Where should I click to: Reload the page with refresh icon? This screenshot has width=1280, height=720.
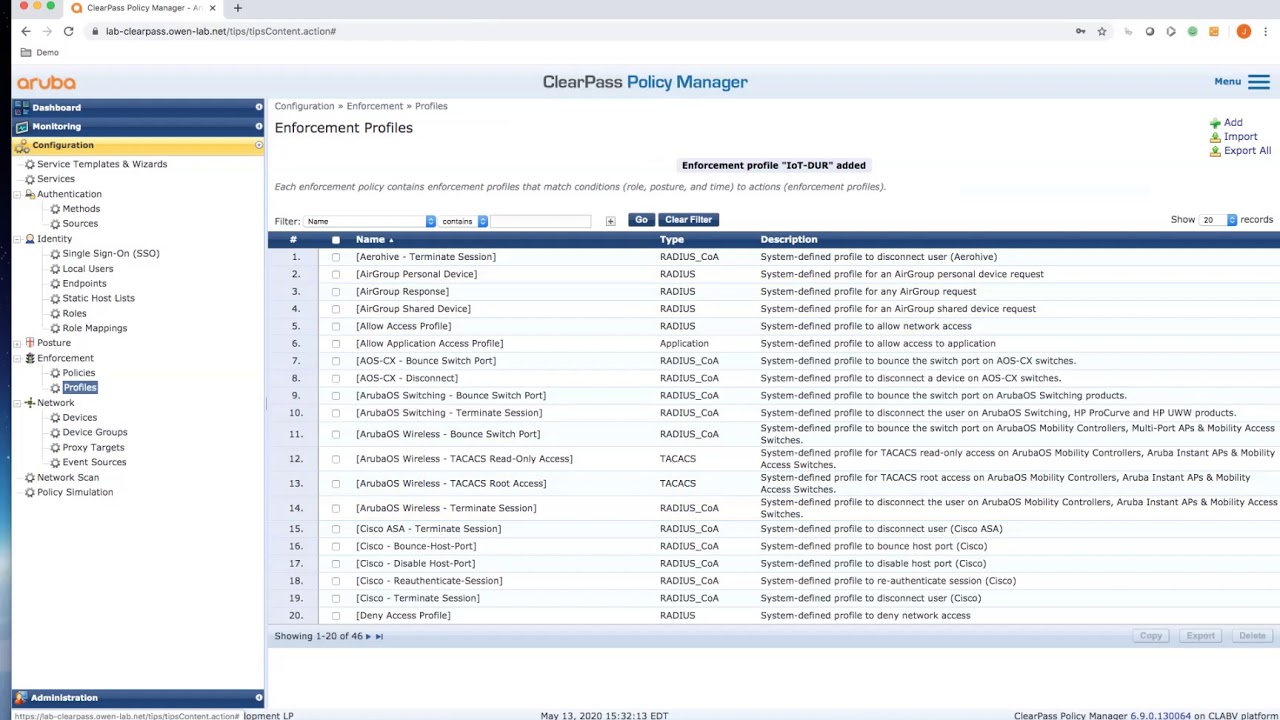68,31
